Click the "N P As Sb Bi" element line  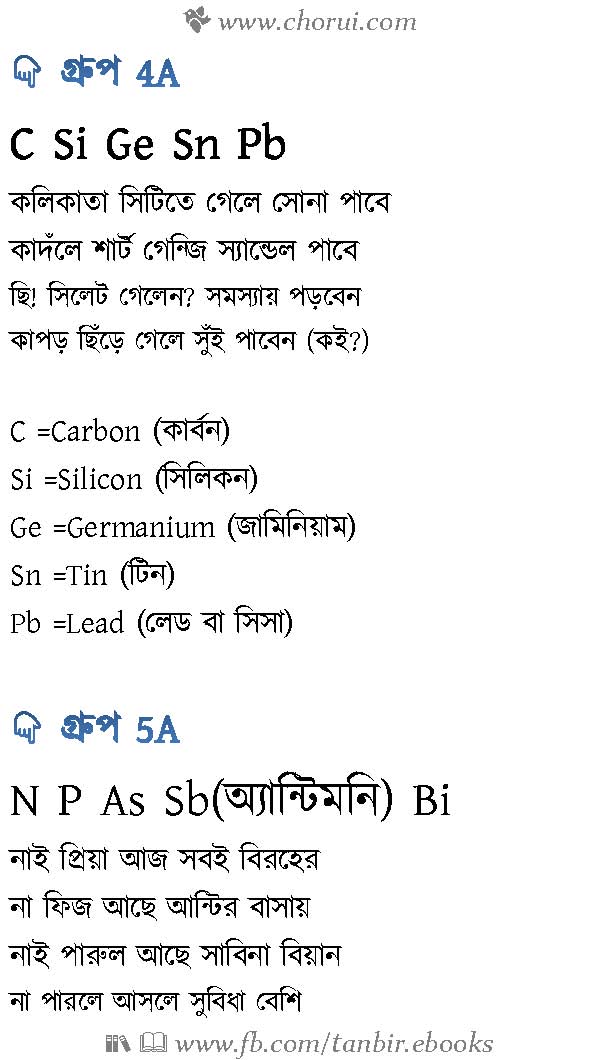point(230,802)
